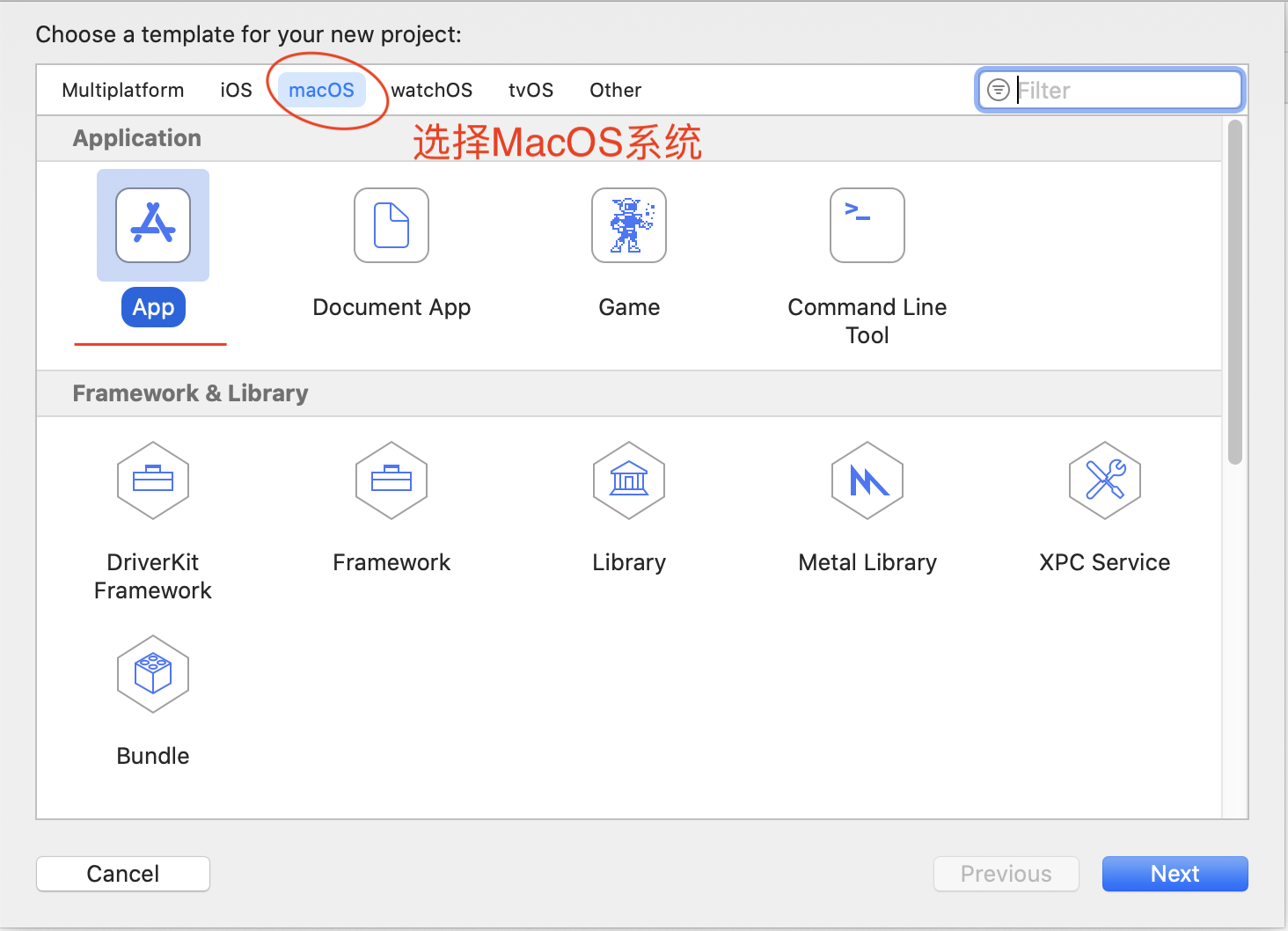Click the "Document App" label
Image resolution: width=1288 pixels, height=931 pixels.
[x=392, y=307]
